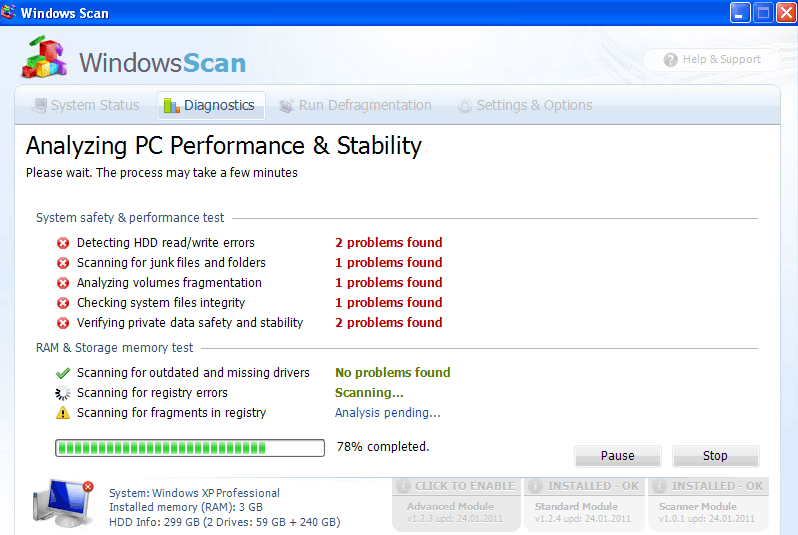Switch to the Diagnostics tab
The width and height of the screenshot is (798, 535).
pos(210,106)
